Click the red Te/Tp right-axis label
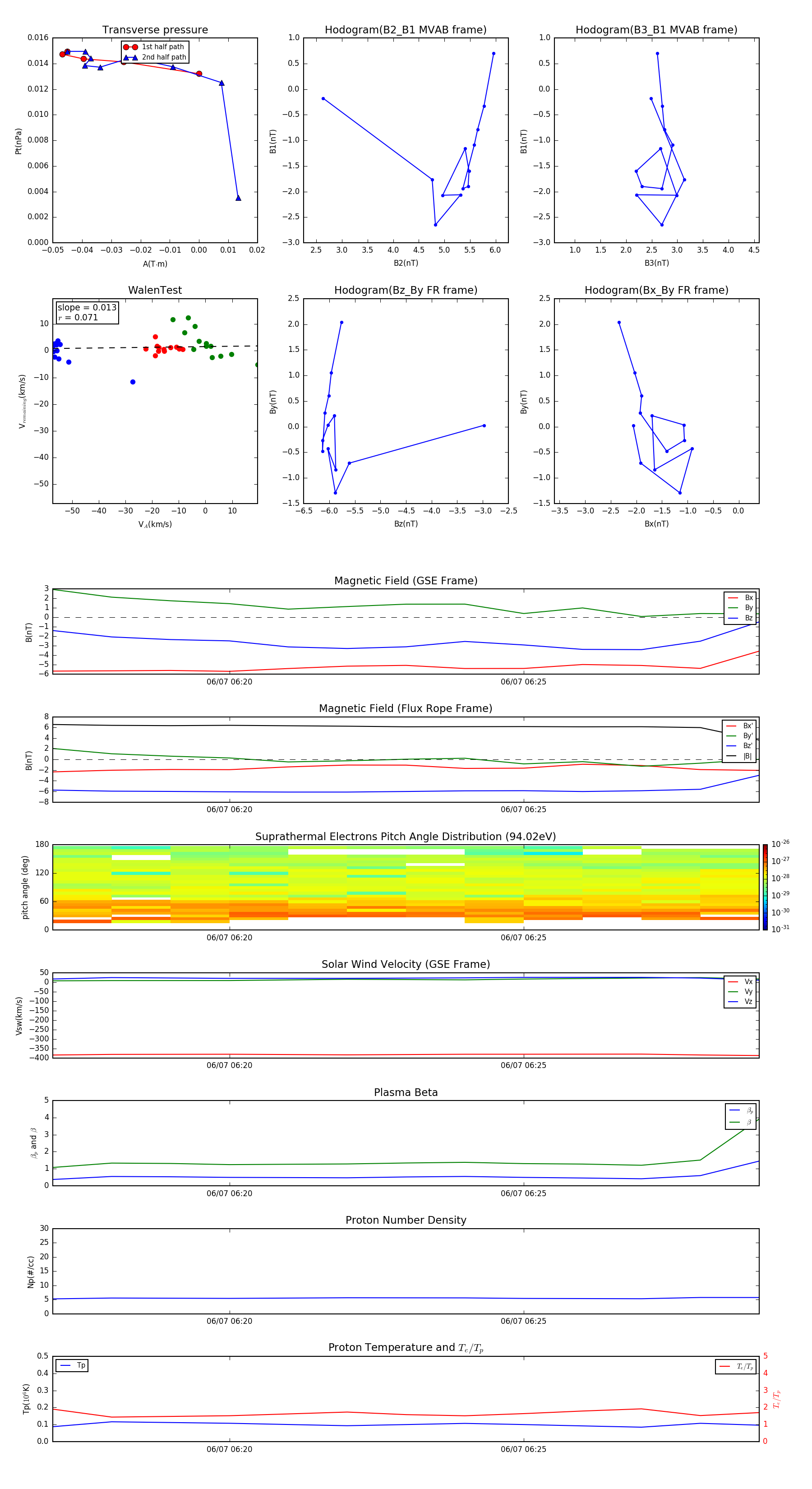 click(x=777, y=1399)
